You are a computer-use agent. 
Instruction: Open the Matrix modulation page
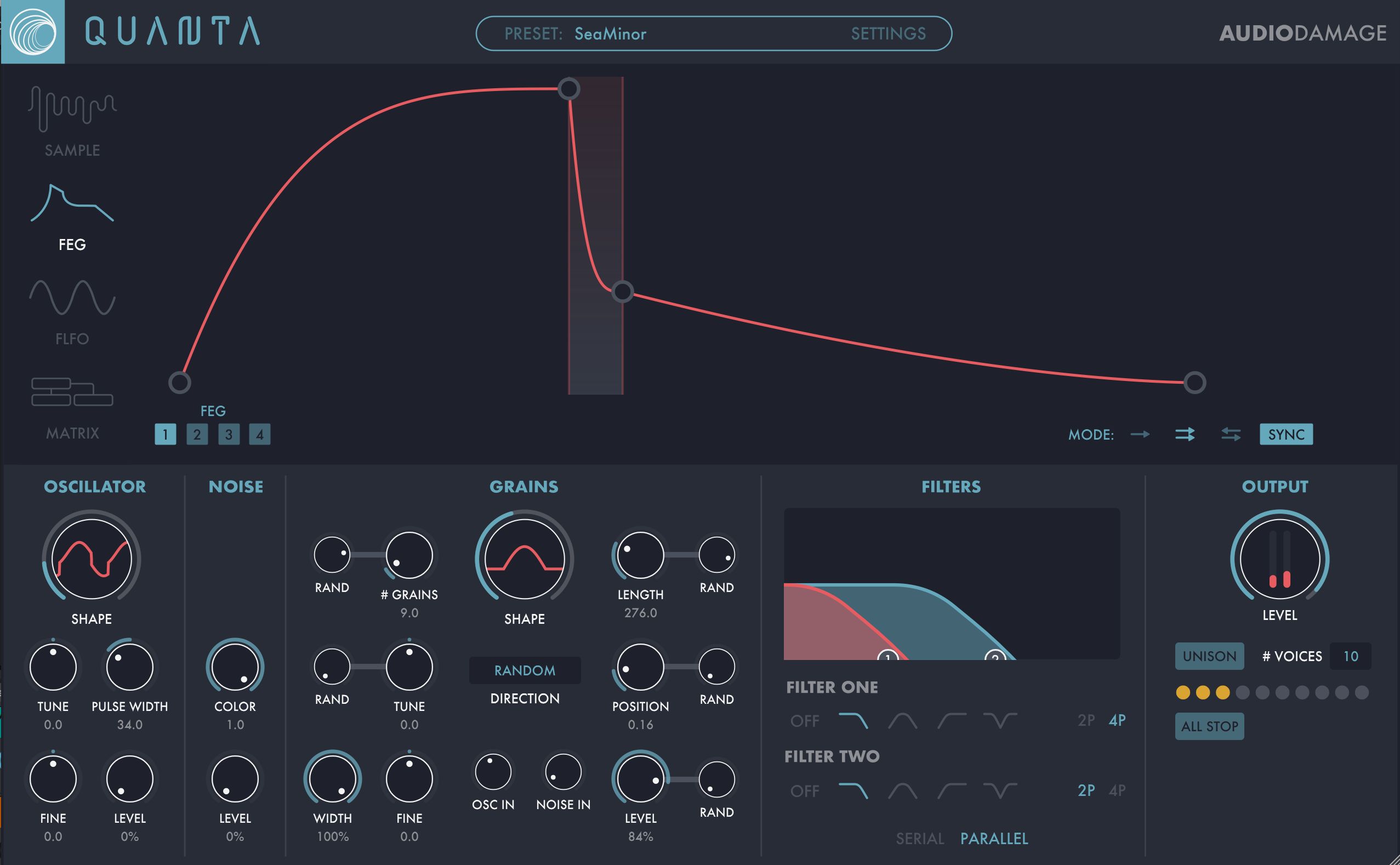tap(72, 392)
